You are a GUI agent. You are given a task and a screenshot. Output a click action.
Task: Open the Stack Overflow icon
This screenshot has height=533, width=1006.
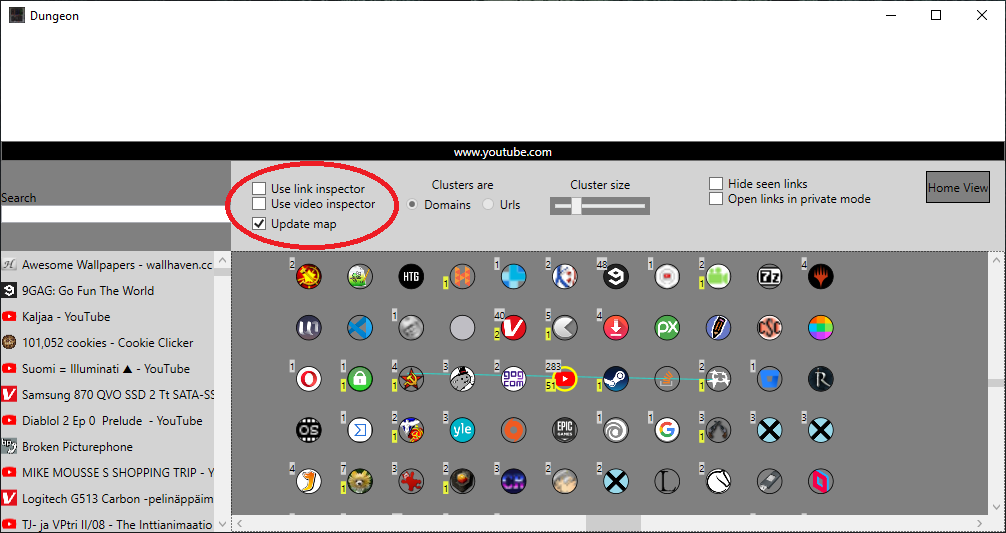(667, 379)
